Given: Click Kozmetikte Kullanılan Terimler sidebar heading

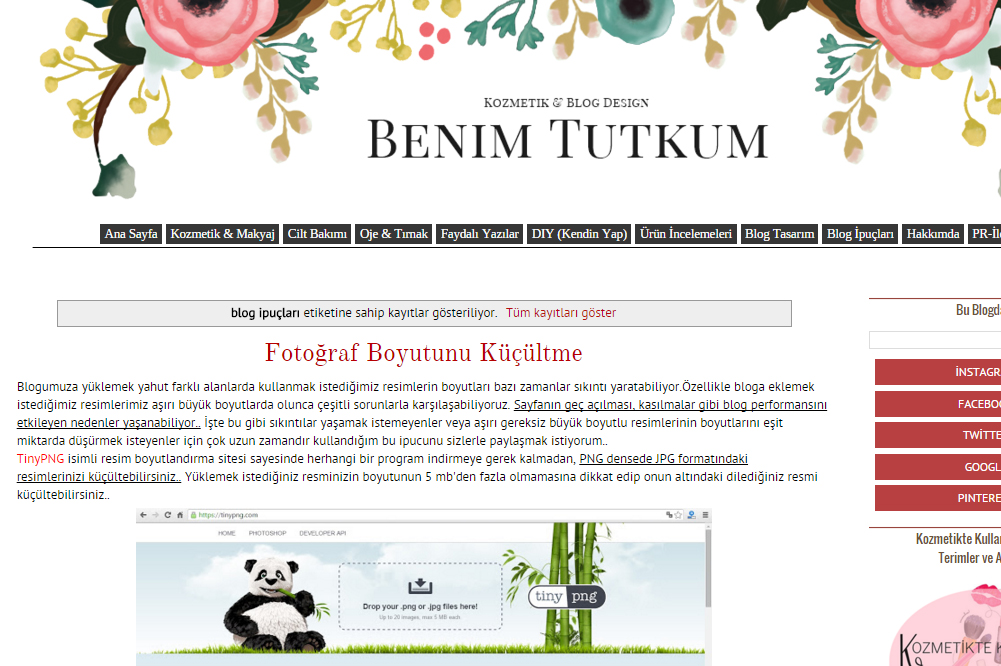Looking at the screenshot, I should 958,548.
